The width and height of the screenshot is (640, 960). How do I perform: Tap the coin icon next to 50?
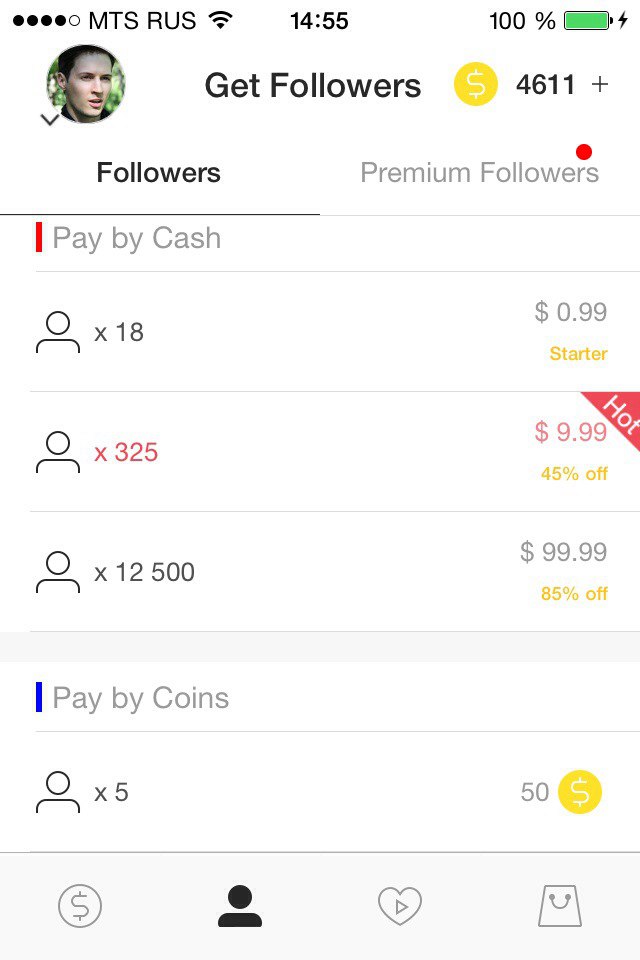click(x=580, y=792)
